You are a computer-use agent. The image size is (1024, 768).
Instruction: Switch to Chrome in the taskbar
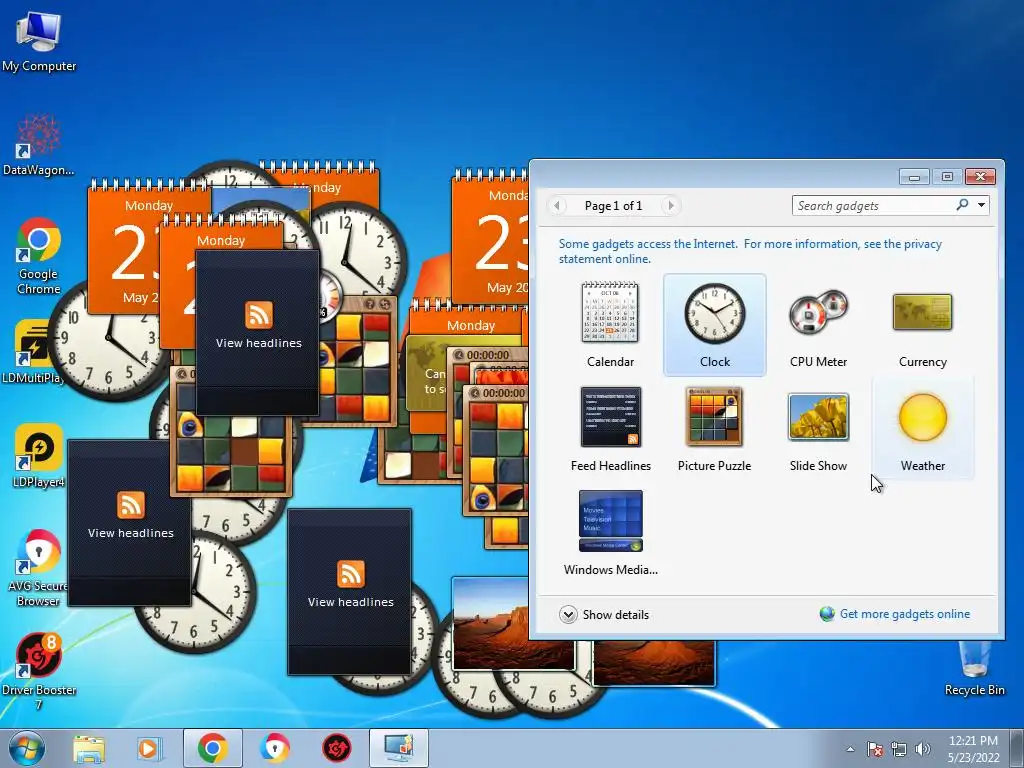213,748
